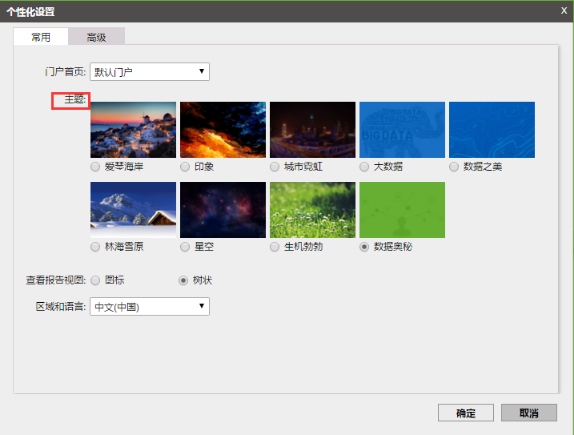Open the 门户首页 dropdown list
The height and width of the screenshot is (435, 574).
pyautogui.click(x=150, y=71)
